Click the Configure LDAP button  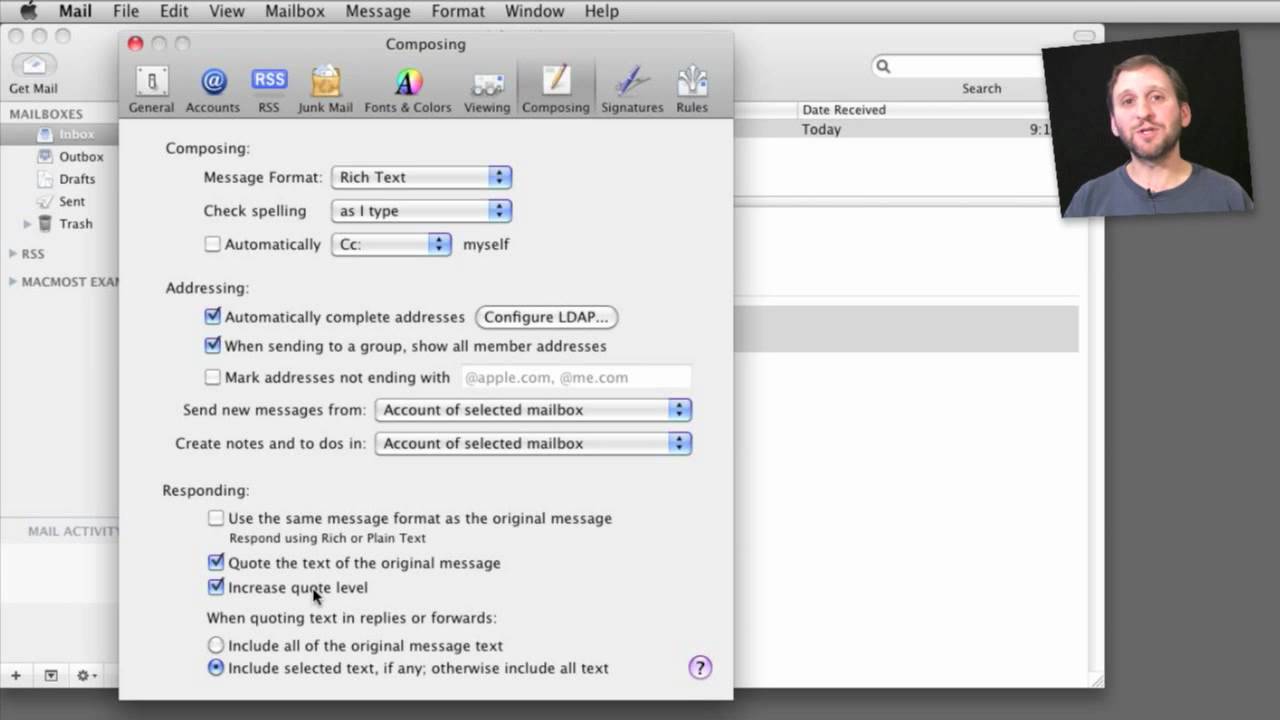(546, 317)
